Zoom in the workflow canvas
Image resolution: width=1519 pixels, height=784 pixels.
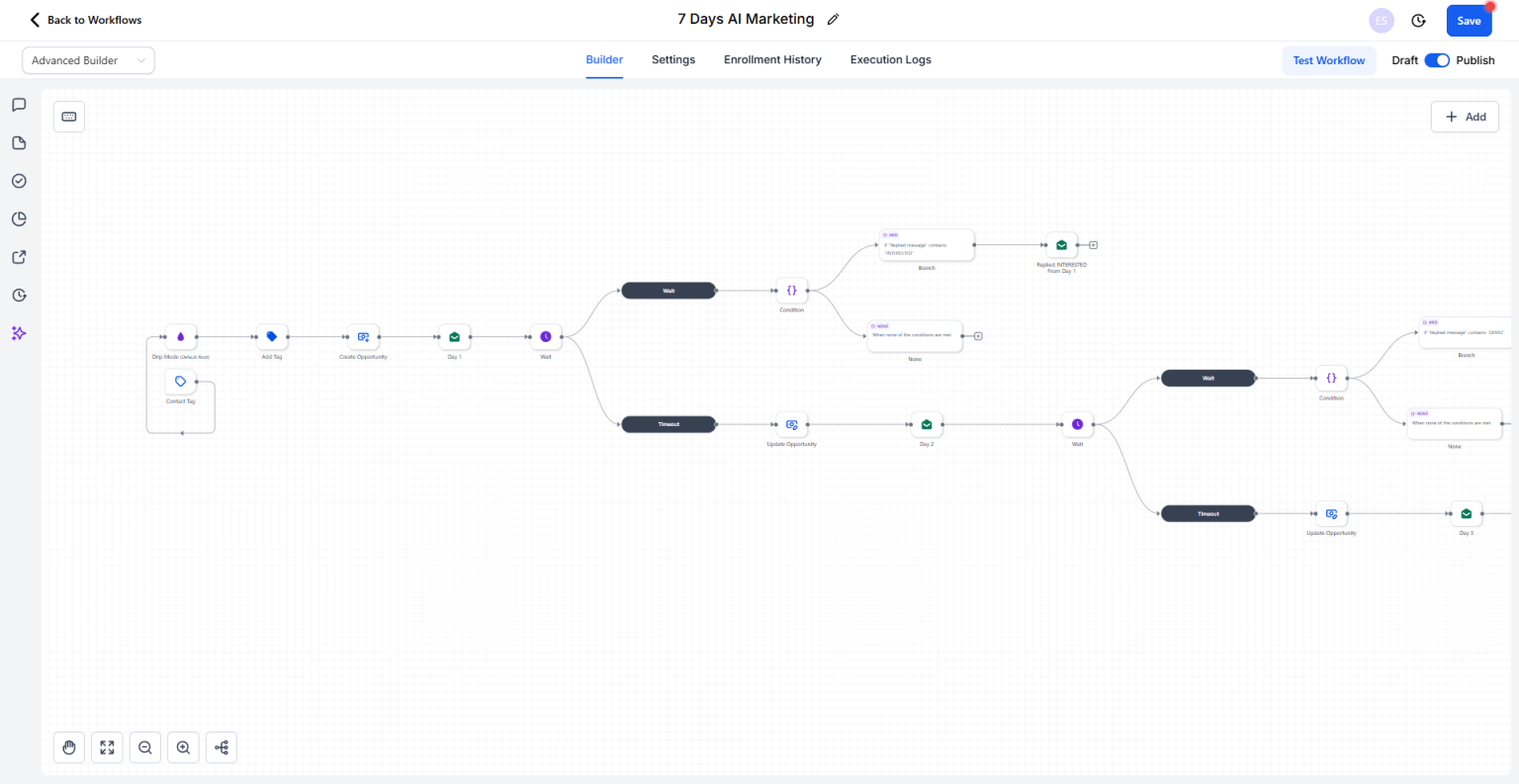[x=183, y=747]
